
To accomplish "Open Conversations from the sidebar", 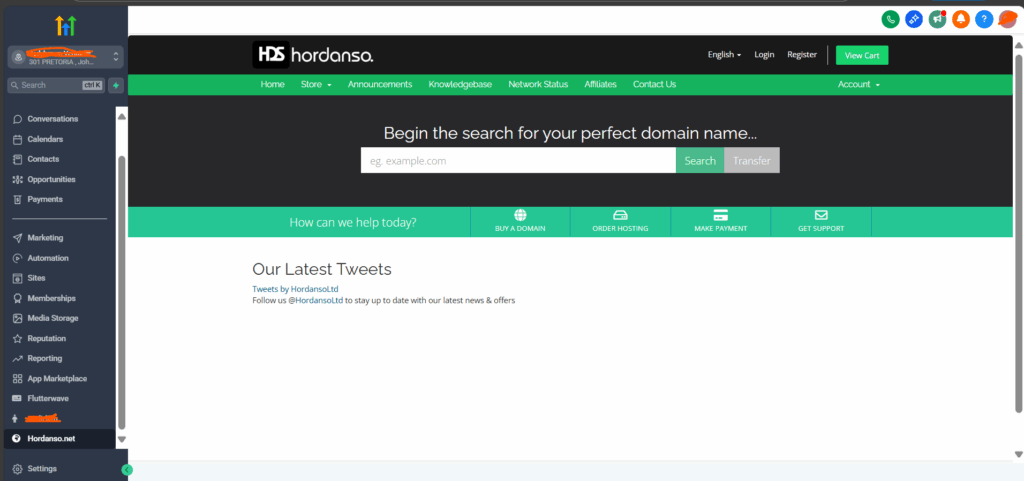I will [x=52, y=119].
